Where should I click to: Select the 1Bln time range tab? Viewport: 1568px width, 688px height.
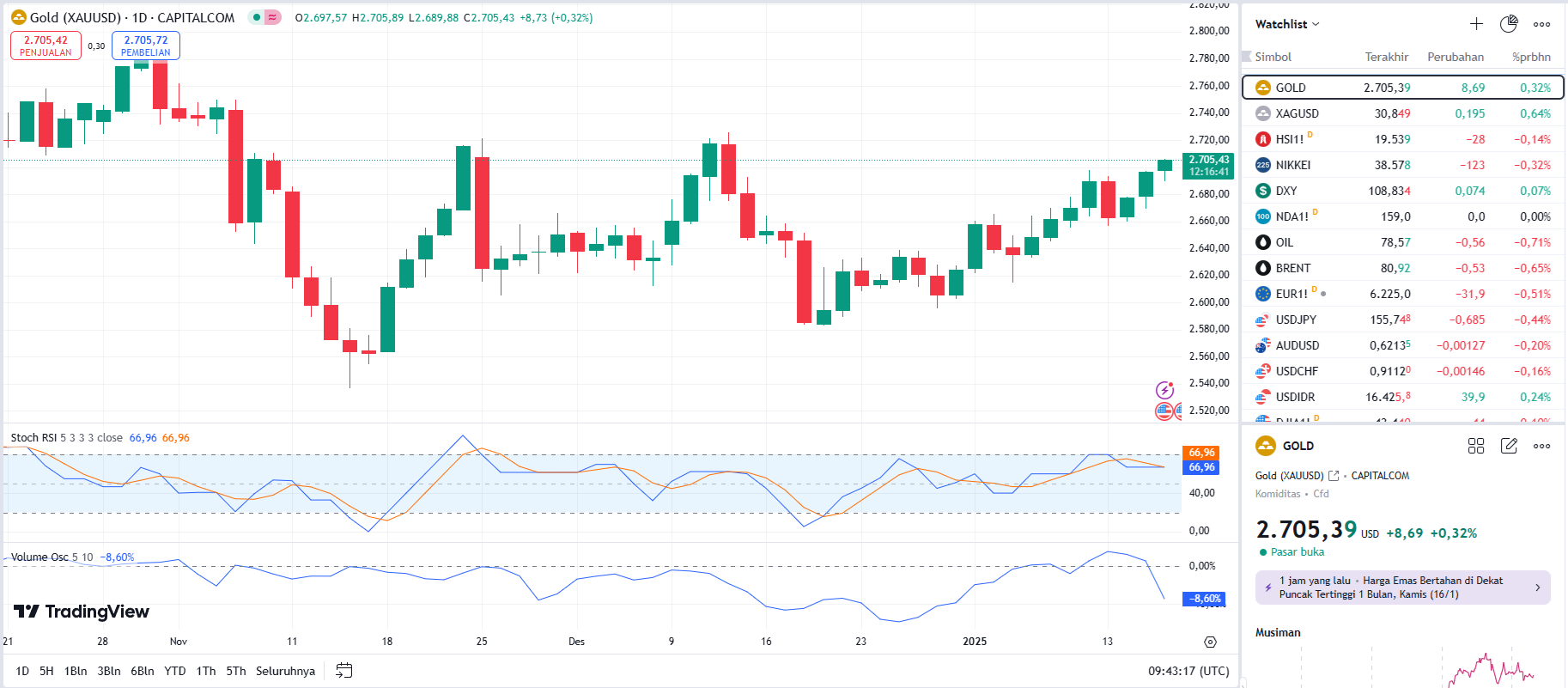76,671
